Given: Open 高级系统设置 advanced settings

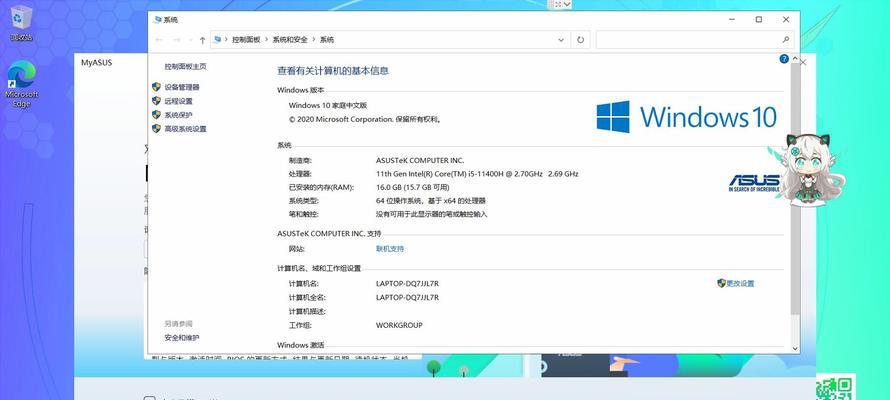Looking at the screenshot, I should [x=185, y=129].
